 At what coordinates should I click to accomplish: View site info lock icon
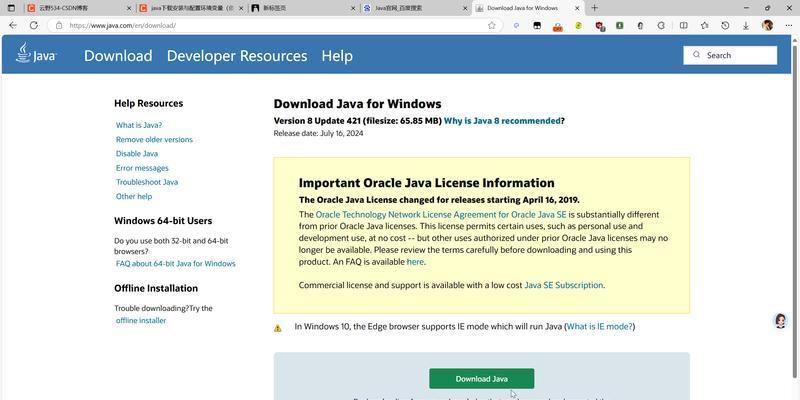point(59,25)
